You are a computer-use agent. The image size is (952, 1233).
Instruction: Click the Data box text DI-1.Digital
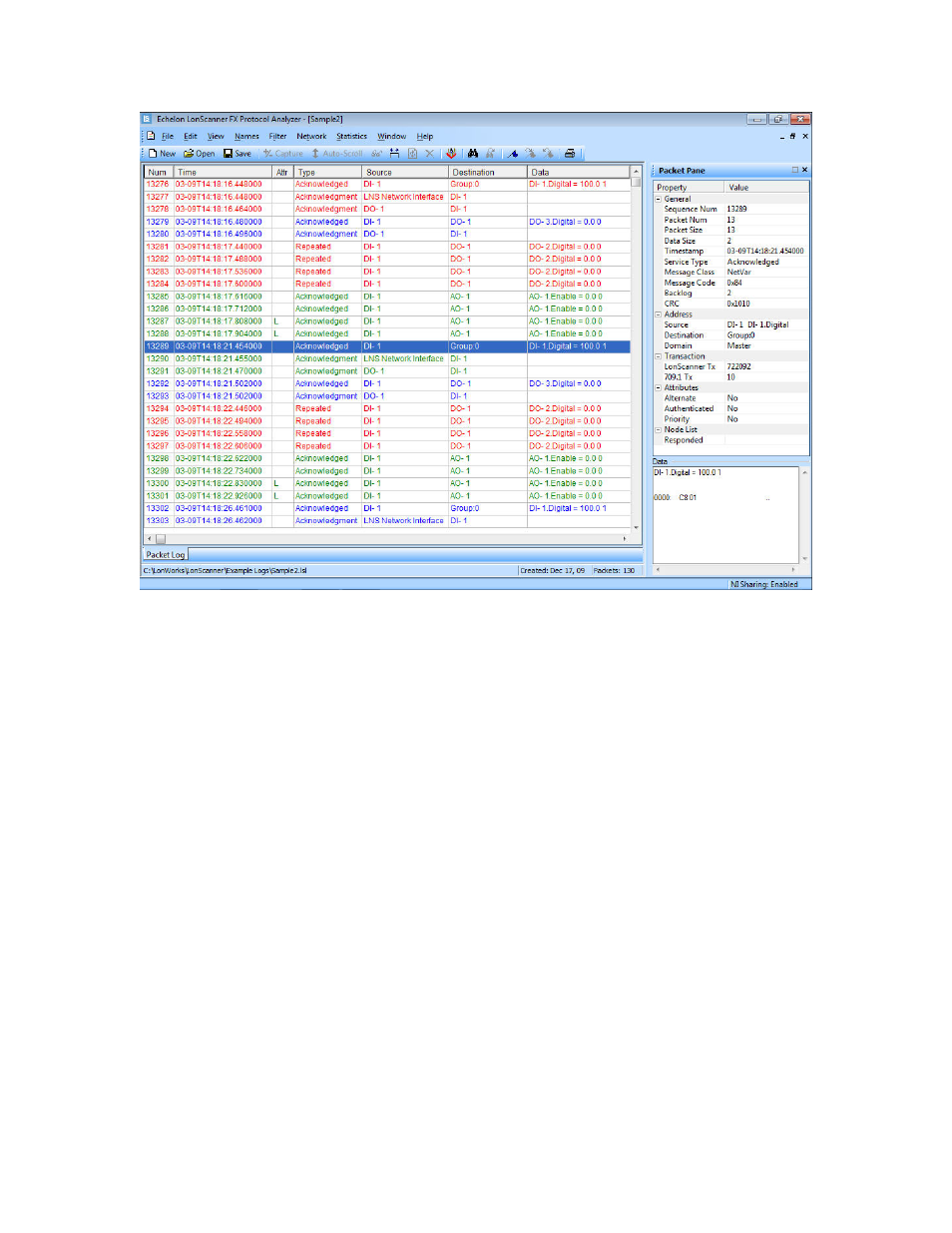pos(688,473)
